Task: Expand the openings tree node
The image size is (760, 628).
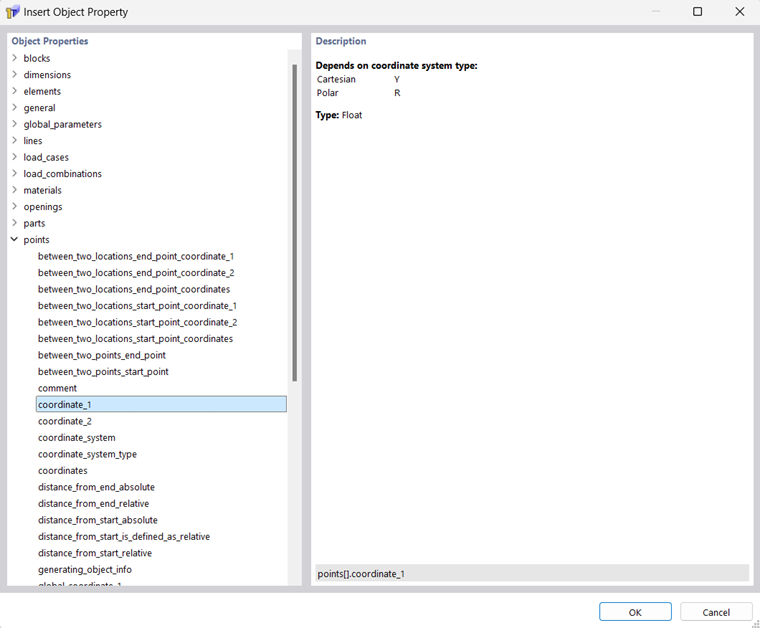Action: click(15, 206)
